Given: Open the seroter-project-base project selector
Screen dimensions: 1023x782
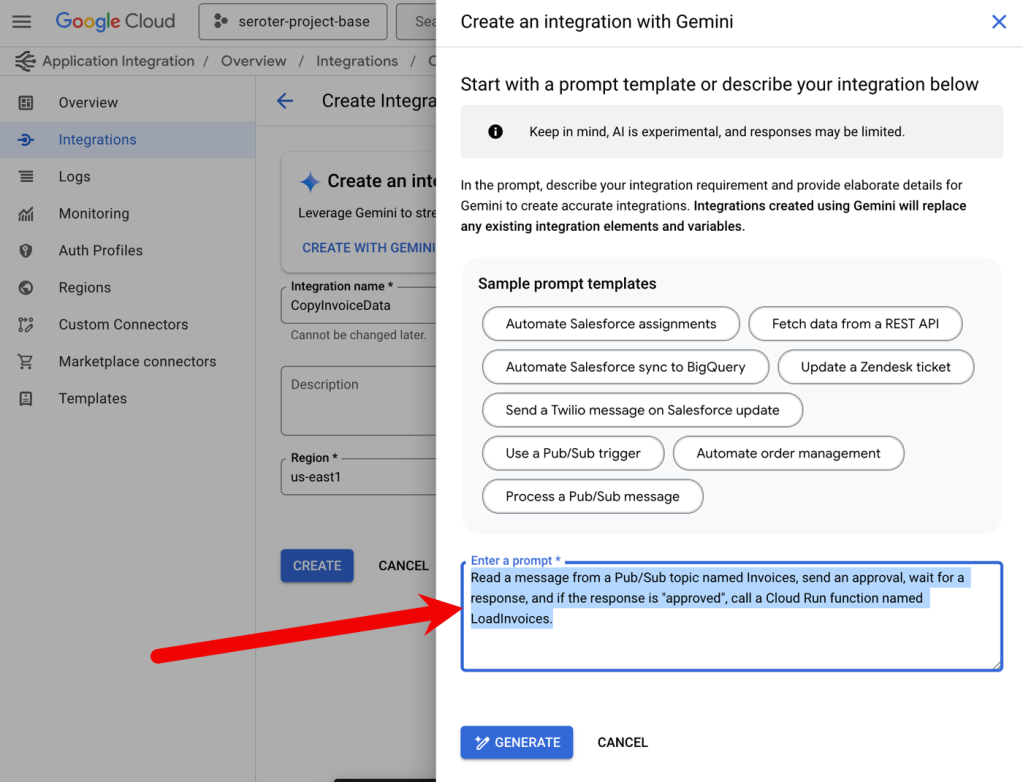Looking at the screenshot, I should click(291, 21).
